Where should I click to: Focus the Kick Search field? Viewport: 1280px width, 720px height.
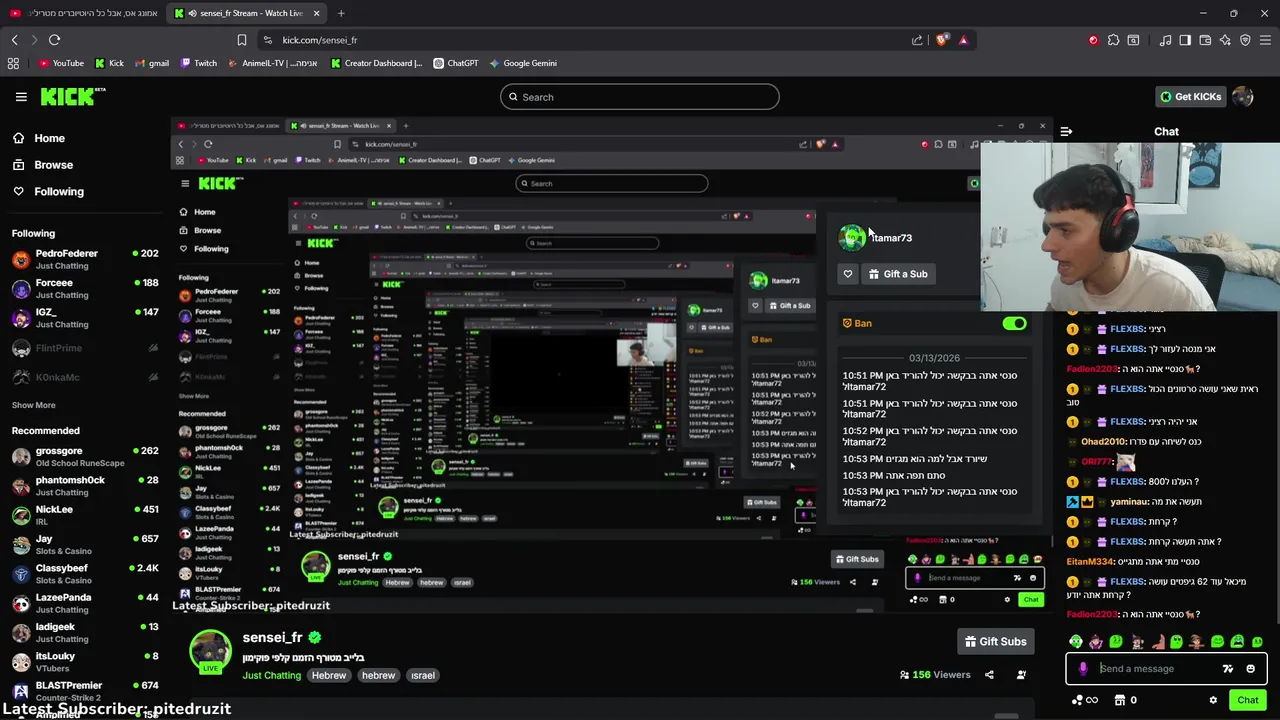pyautogui.click(x=640, y=97)
